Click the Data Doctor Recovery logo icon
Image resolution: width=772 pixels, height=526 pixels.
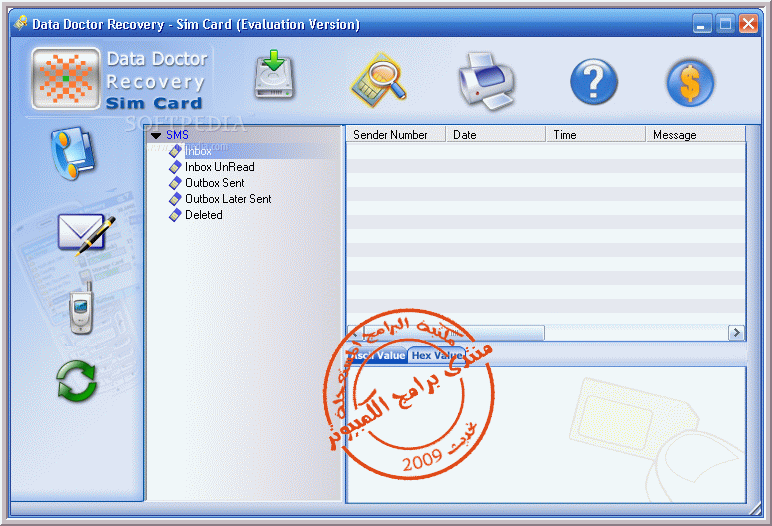pos(65,78)
